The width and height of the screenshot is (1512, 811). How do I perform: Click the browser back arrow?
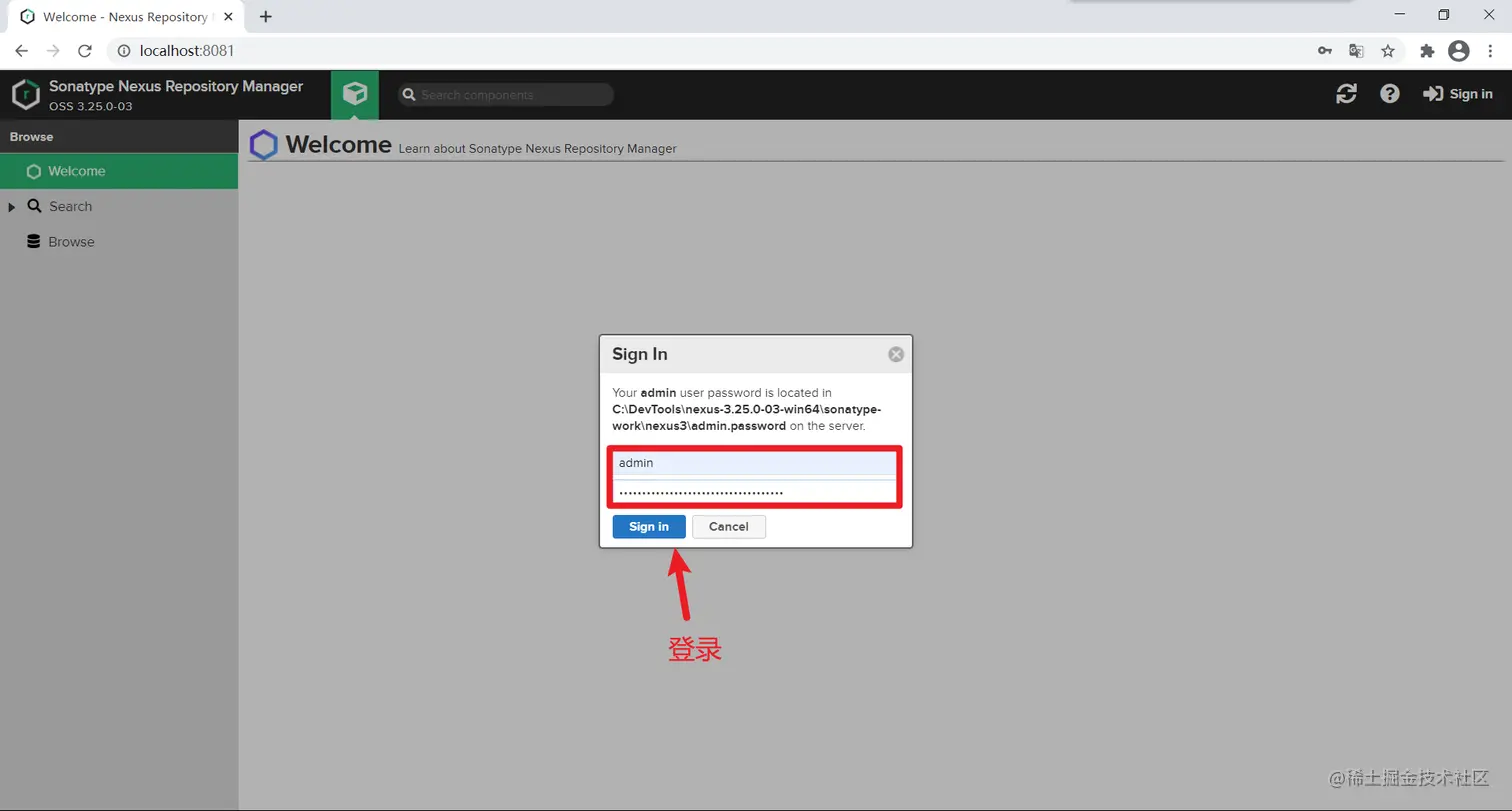point(21,51)
